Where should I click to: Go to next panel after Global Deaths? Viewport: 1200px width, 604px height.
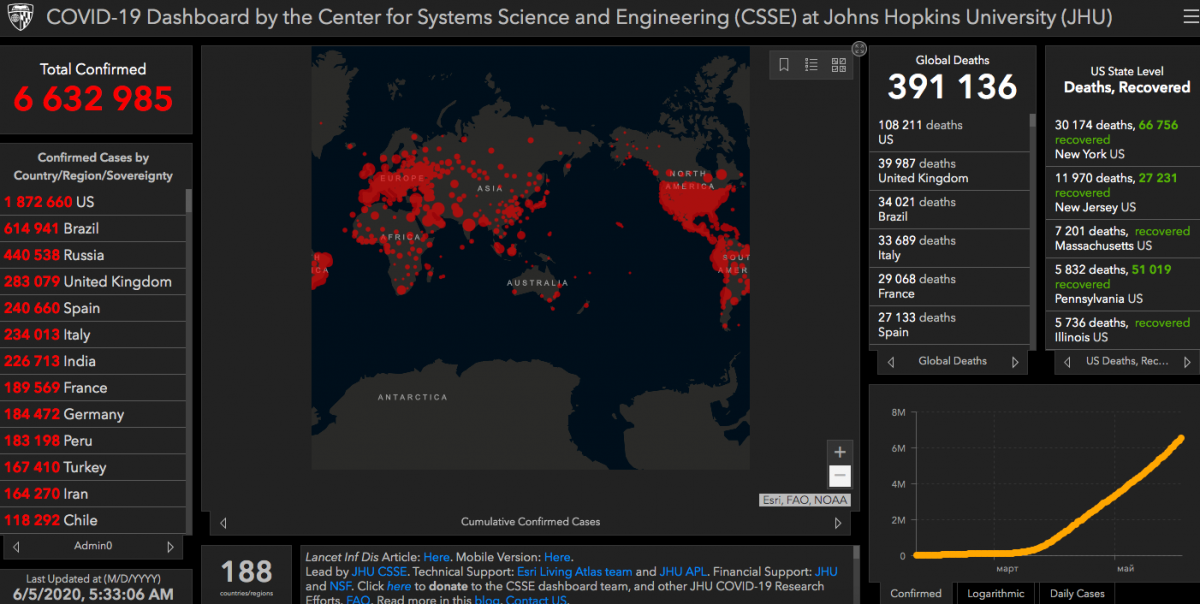1015,362
